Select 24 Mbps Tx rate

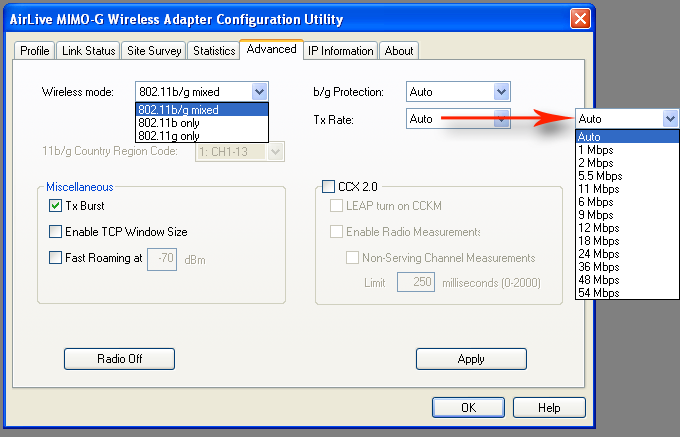pos(627,254)
